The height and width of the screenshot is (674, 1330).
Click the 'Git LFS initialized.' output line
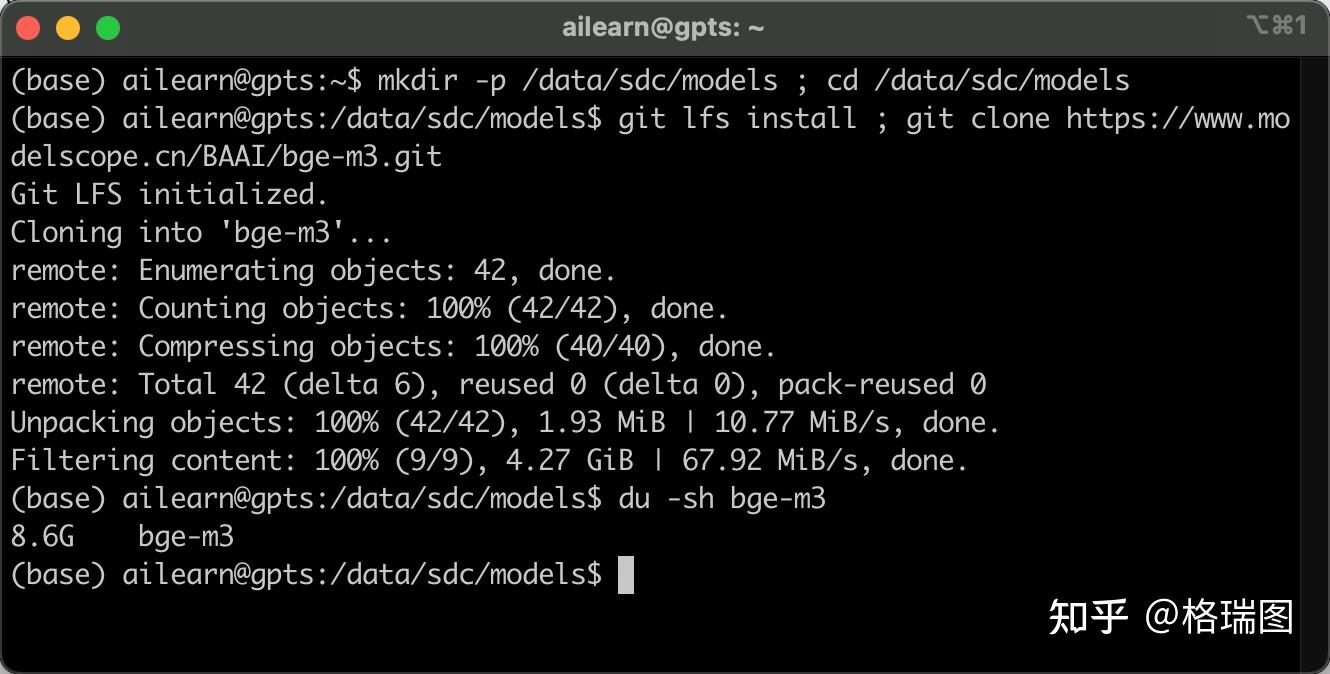(169, 194)
